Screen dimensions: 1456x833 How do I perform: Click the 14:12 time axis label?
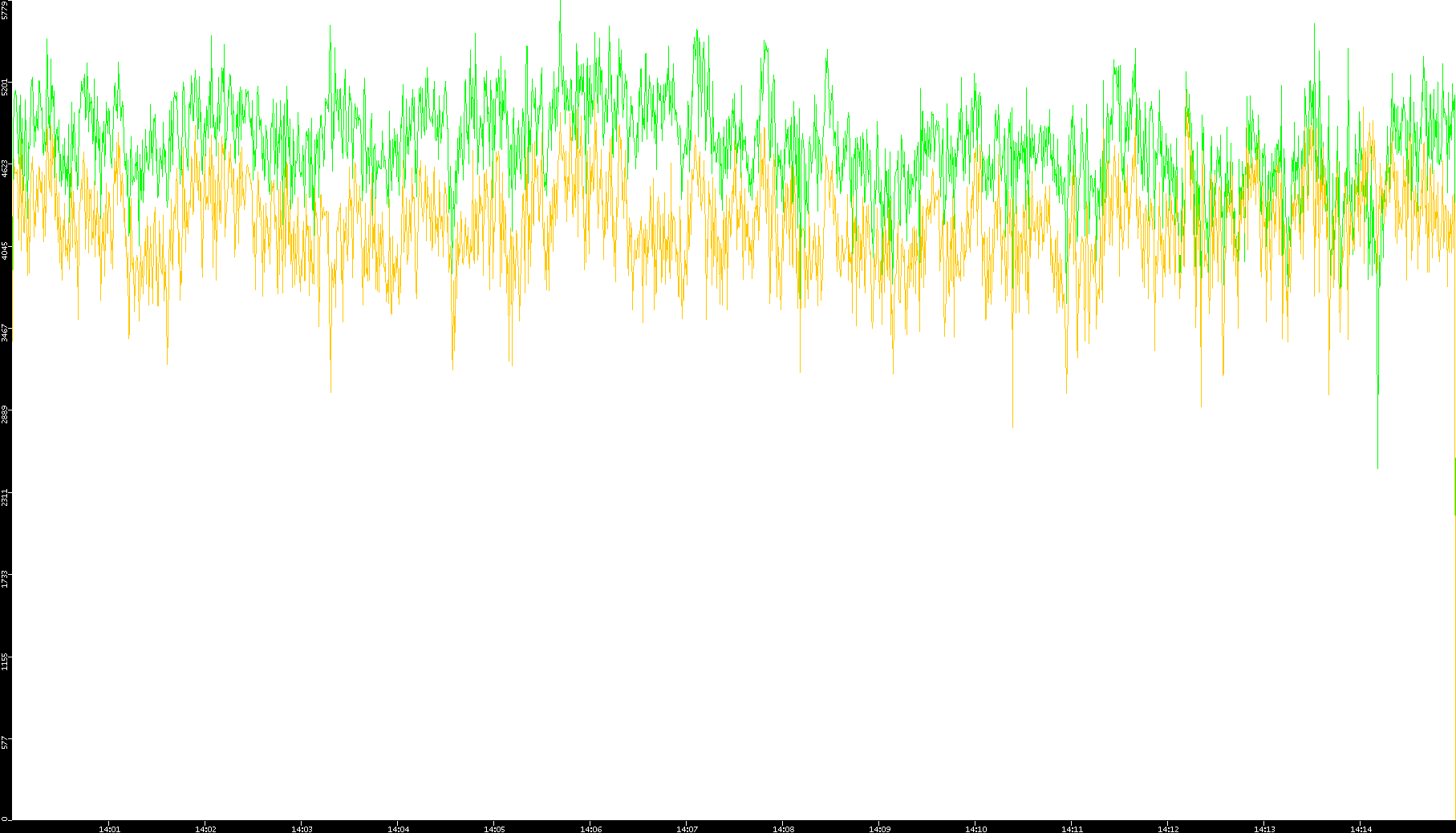[1168, 828]
